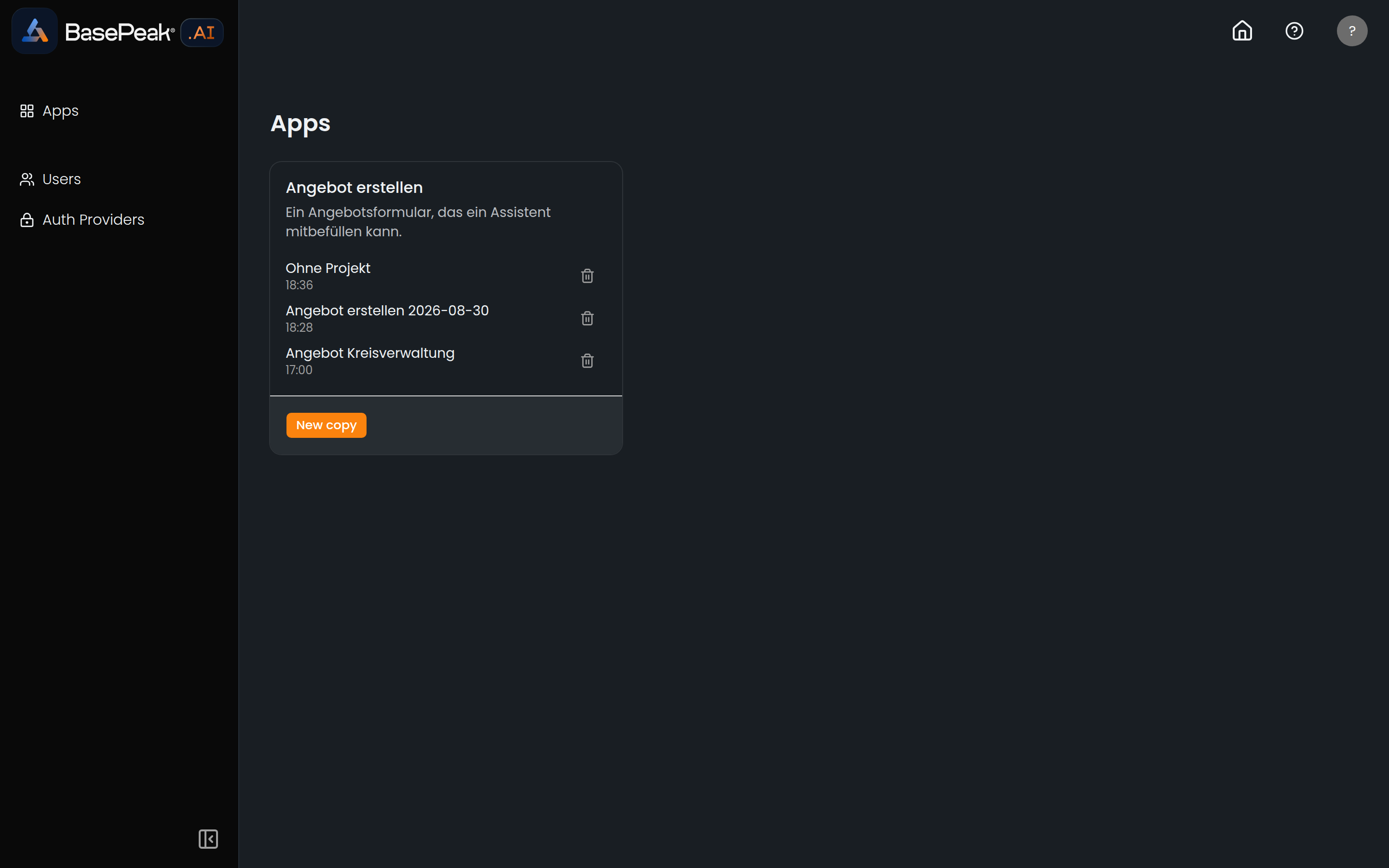This screenshot has width=1389, height=868.
Task: Click the .AI badge beside the logo
Action: pyautogui.click(x=202, y=33)
